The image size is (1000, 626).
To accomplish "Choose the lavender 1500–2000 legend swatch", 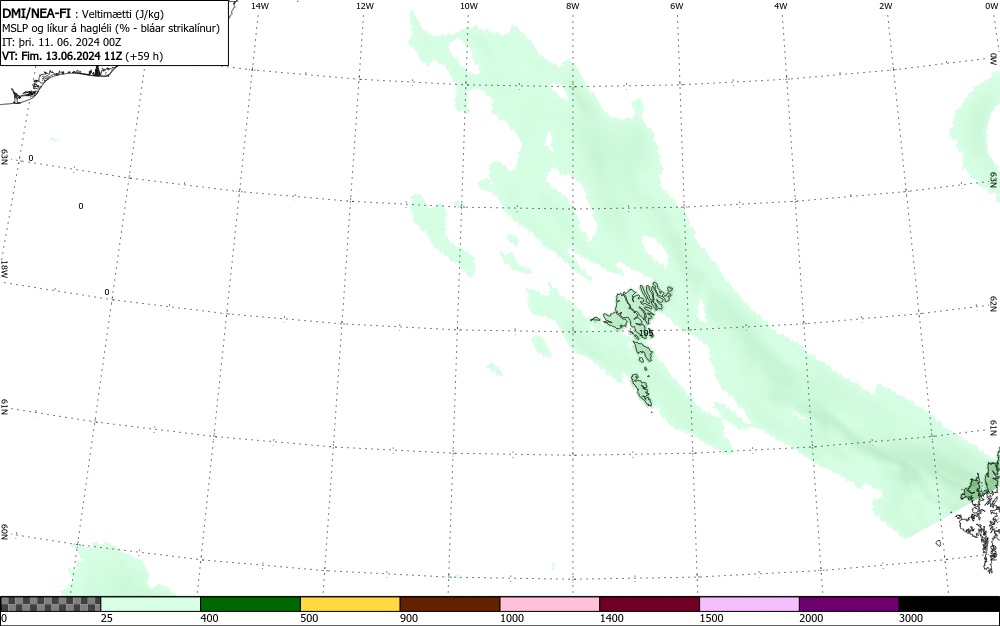I will point(749,604).
